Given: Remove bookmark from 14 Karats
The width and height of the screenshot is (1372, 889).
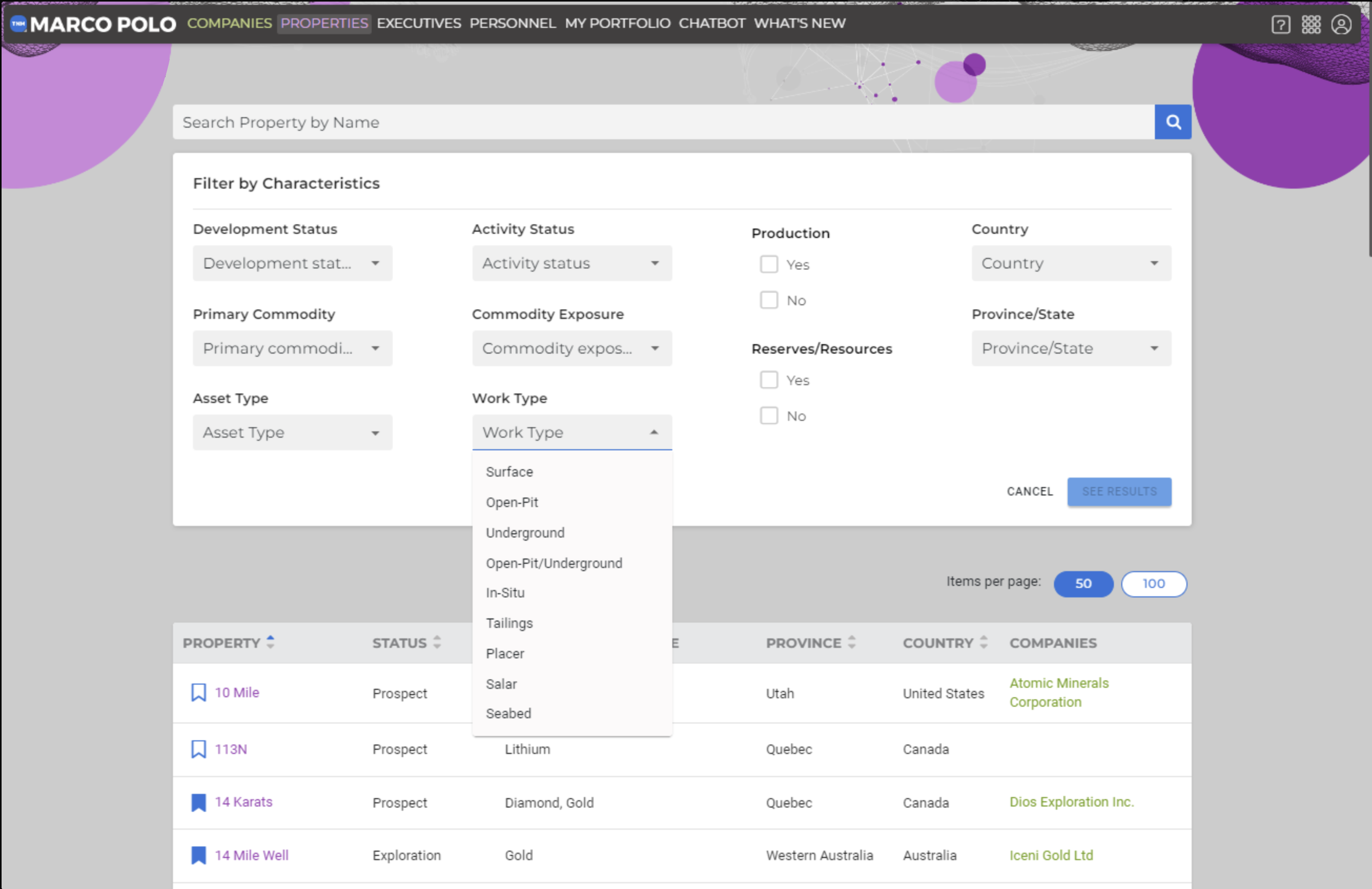Looking at the screenshot, I should pos(198,802).
